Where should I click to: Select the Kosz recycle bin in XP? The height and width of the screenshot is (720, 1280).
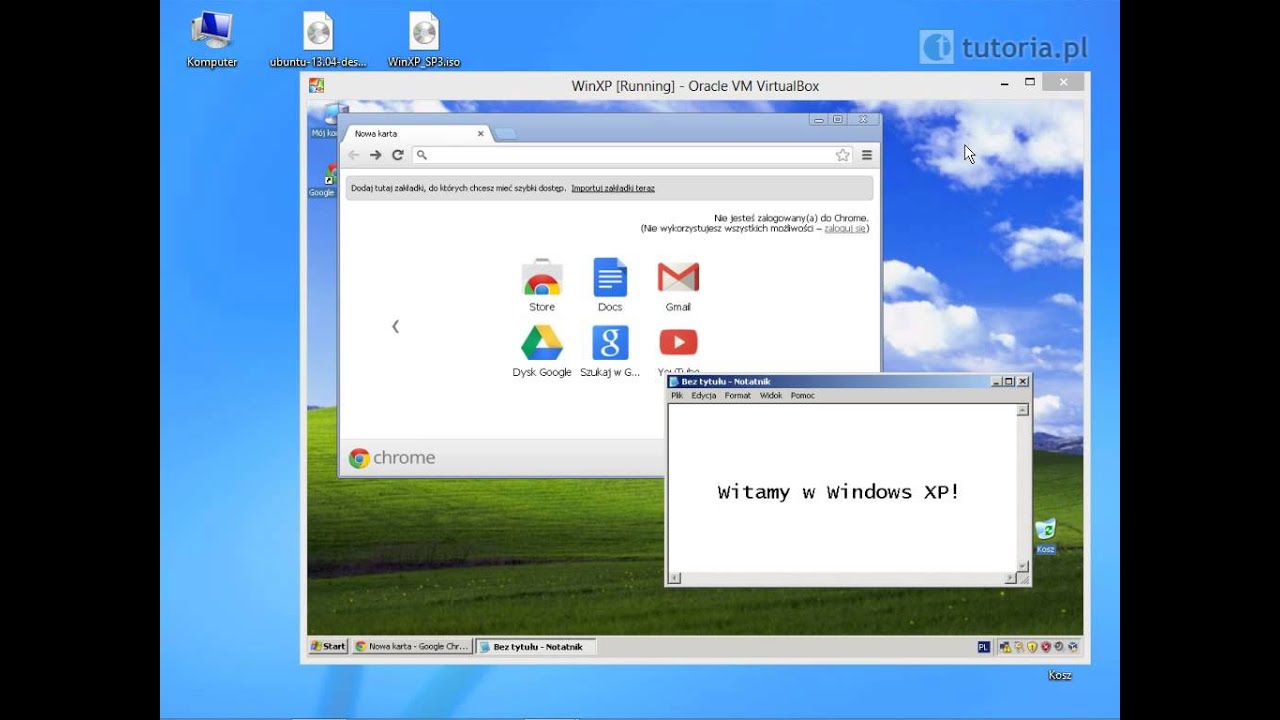[1045, 535]
